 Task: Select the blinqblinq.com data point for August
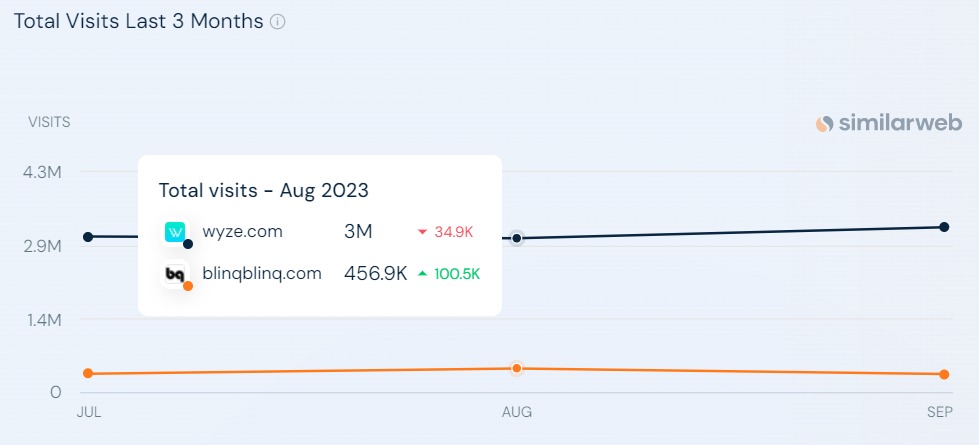517,369
